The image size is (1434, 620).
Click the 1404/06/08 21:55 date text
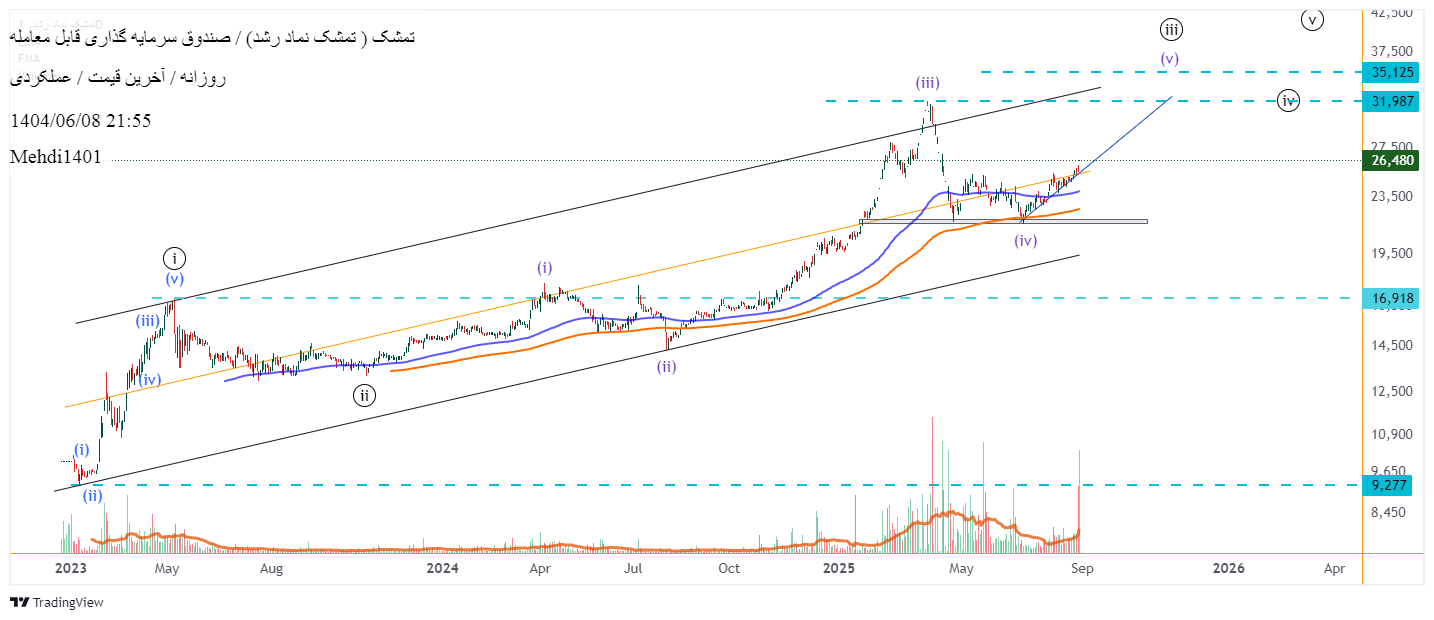(x=80, y=120)
